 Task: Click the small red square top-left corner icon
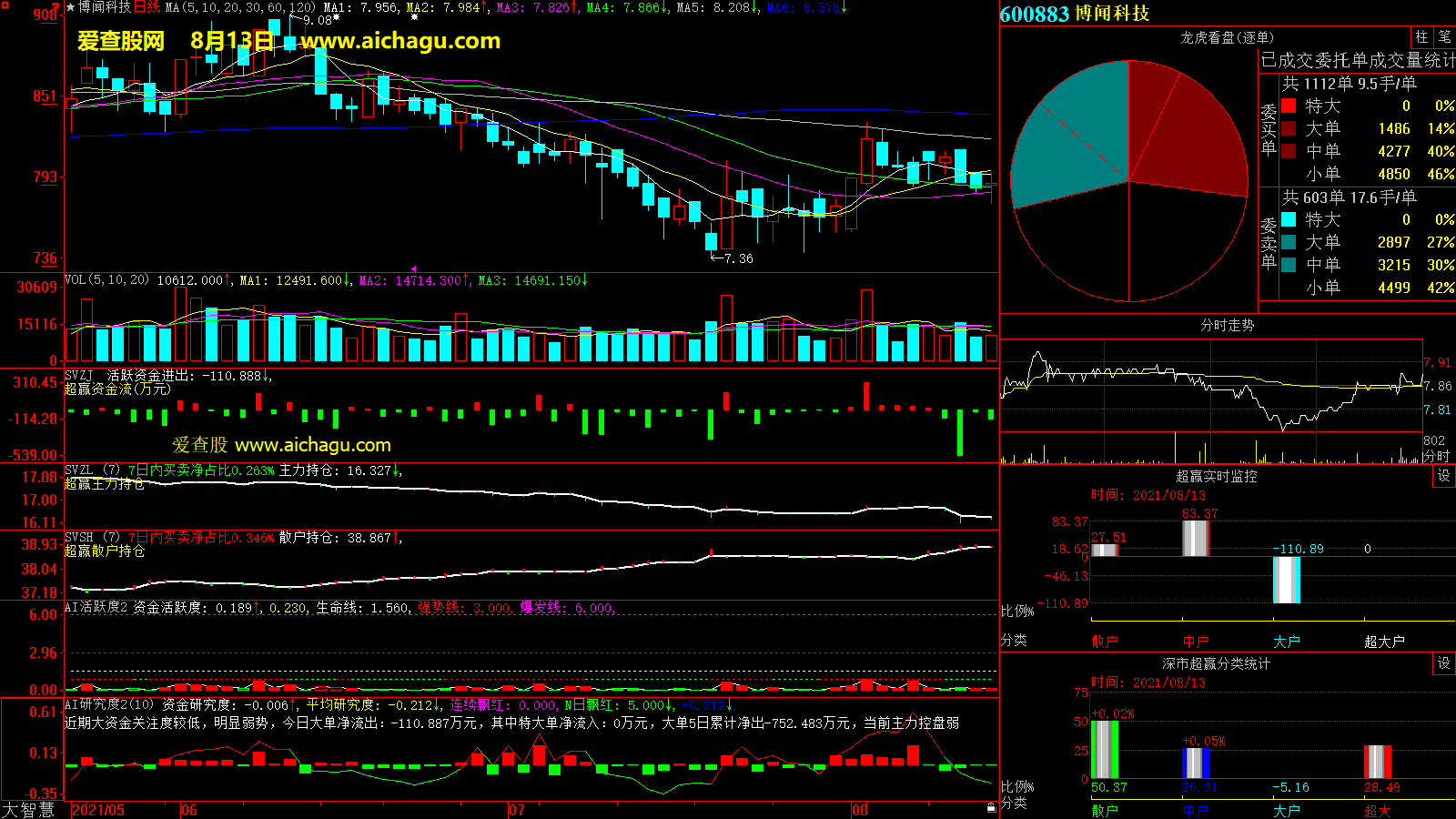5,5
